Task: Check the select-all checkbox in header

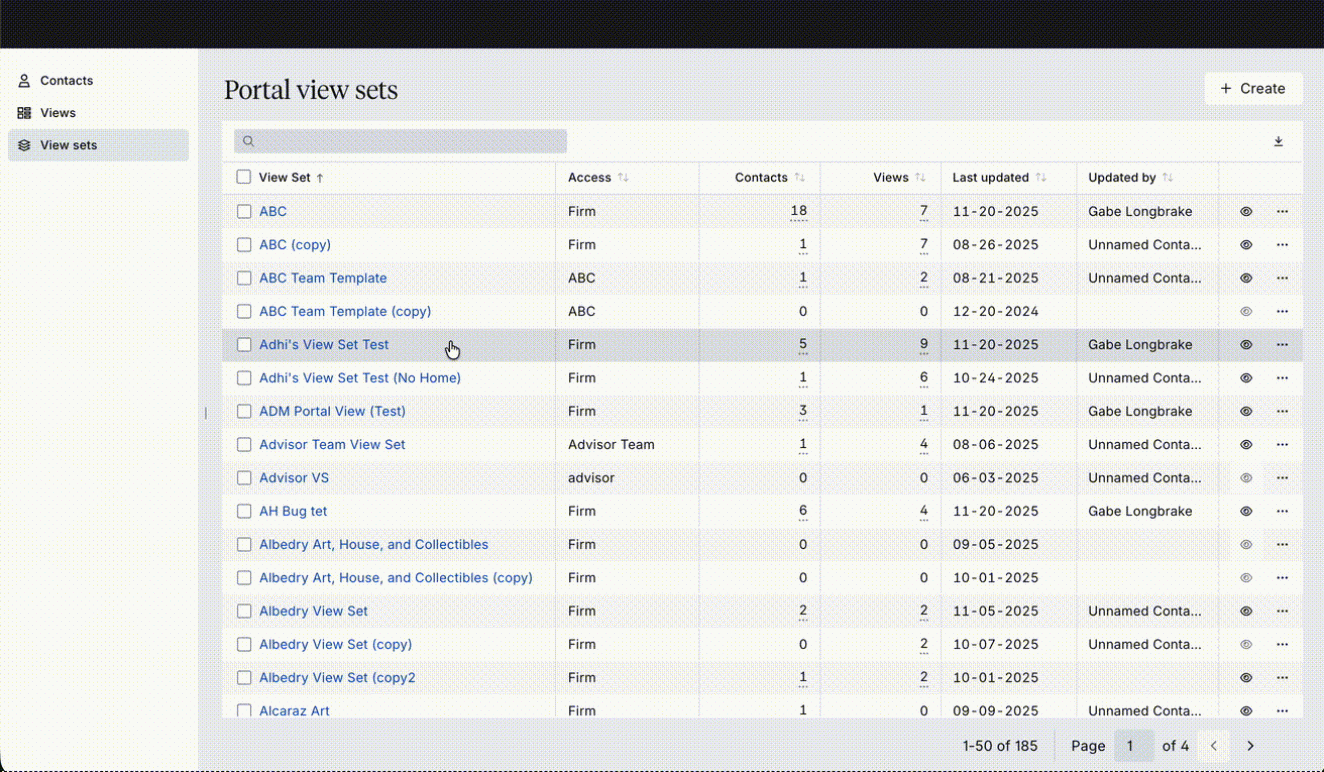Action: (244, 177)
